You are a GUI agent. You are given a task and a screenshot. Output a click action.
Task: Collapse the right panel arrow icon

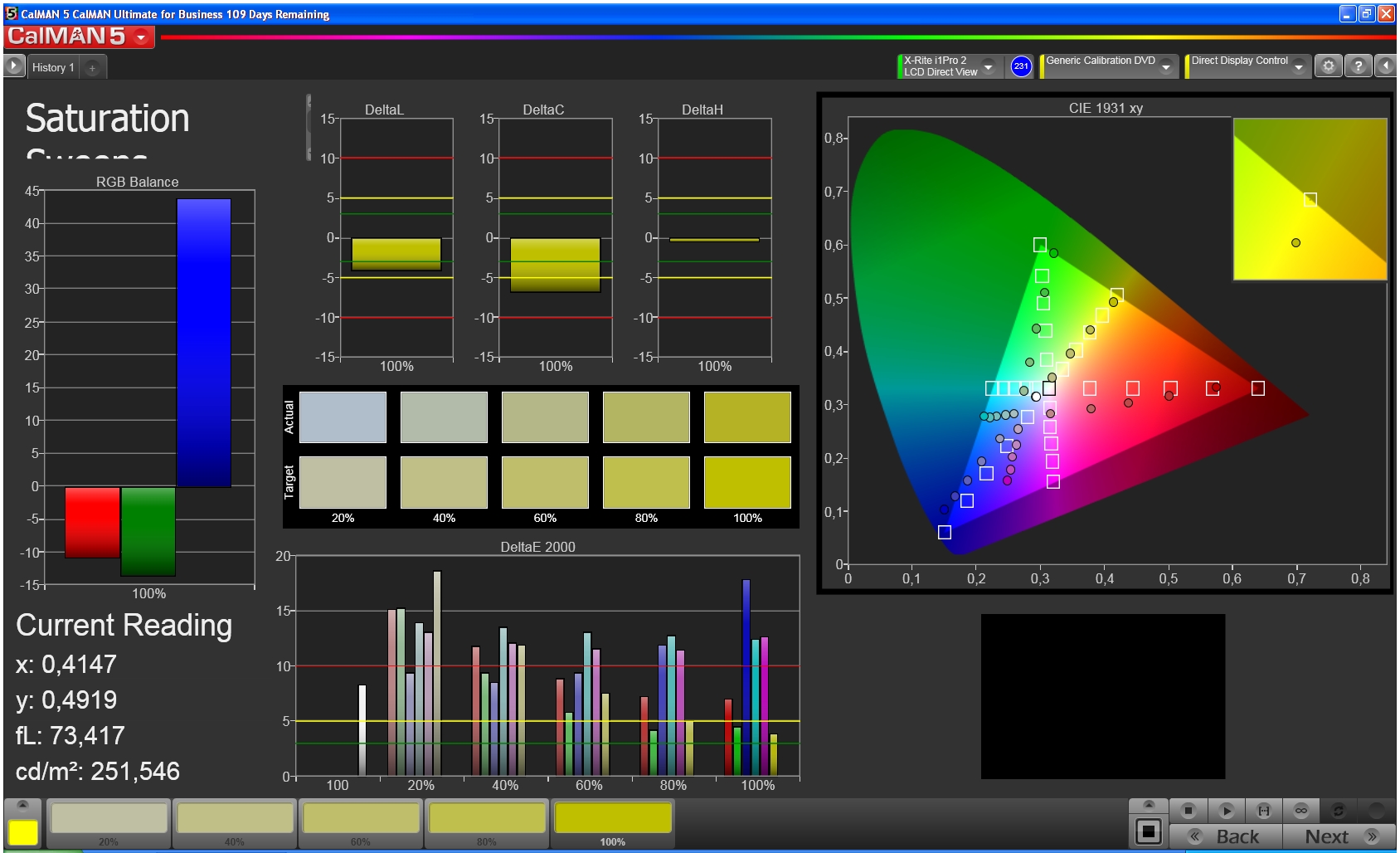click(x=1385, y=66)
